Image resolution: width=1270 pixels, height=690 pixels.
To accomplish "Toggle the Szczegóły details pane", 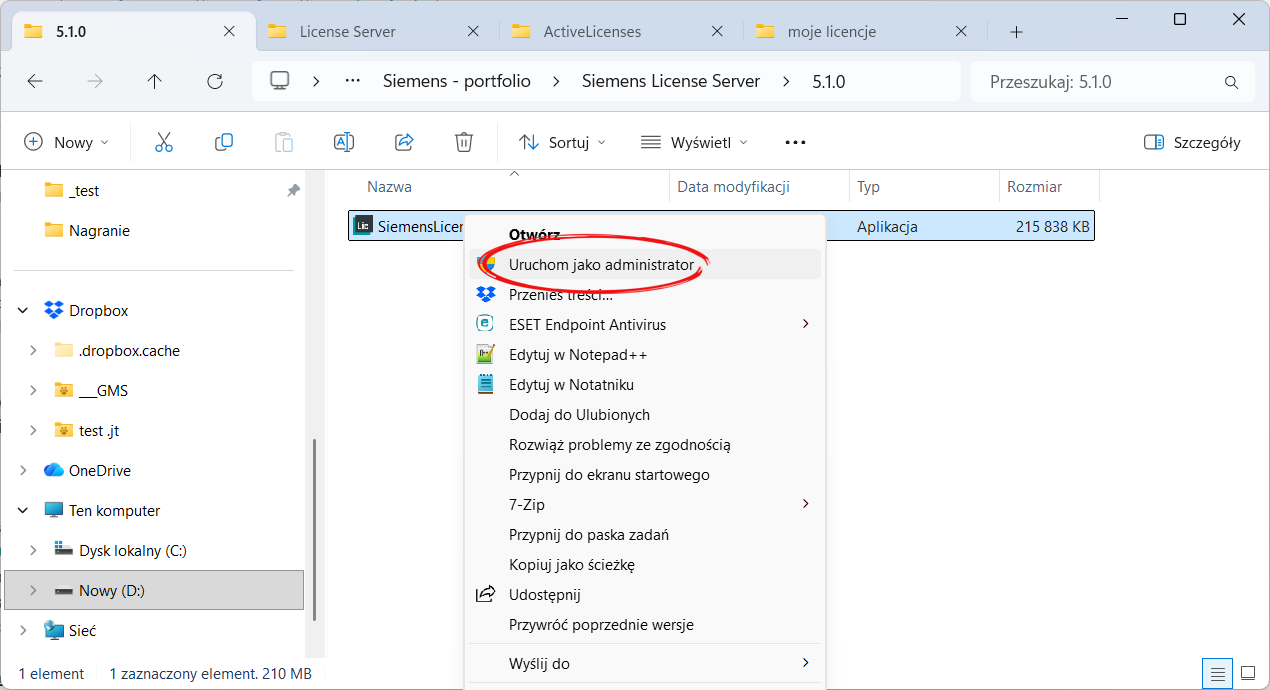I will 1192,142.
